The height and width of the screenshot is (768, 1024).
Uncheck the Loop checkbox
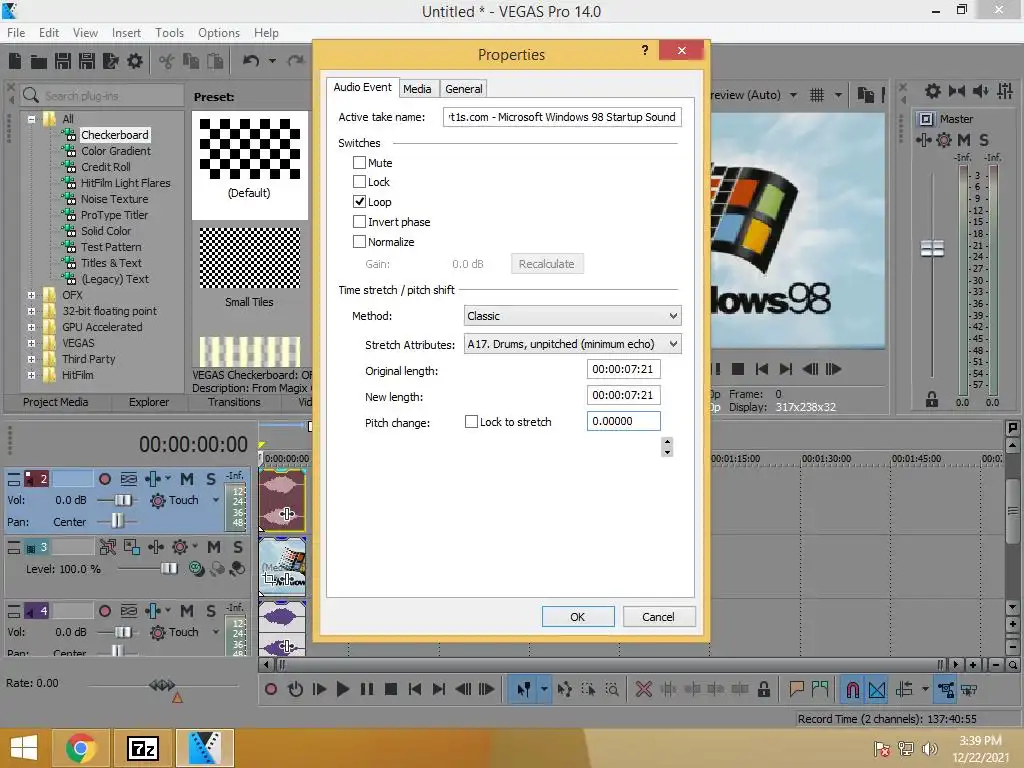point(359,202)
